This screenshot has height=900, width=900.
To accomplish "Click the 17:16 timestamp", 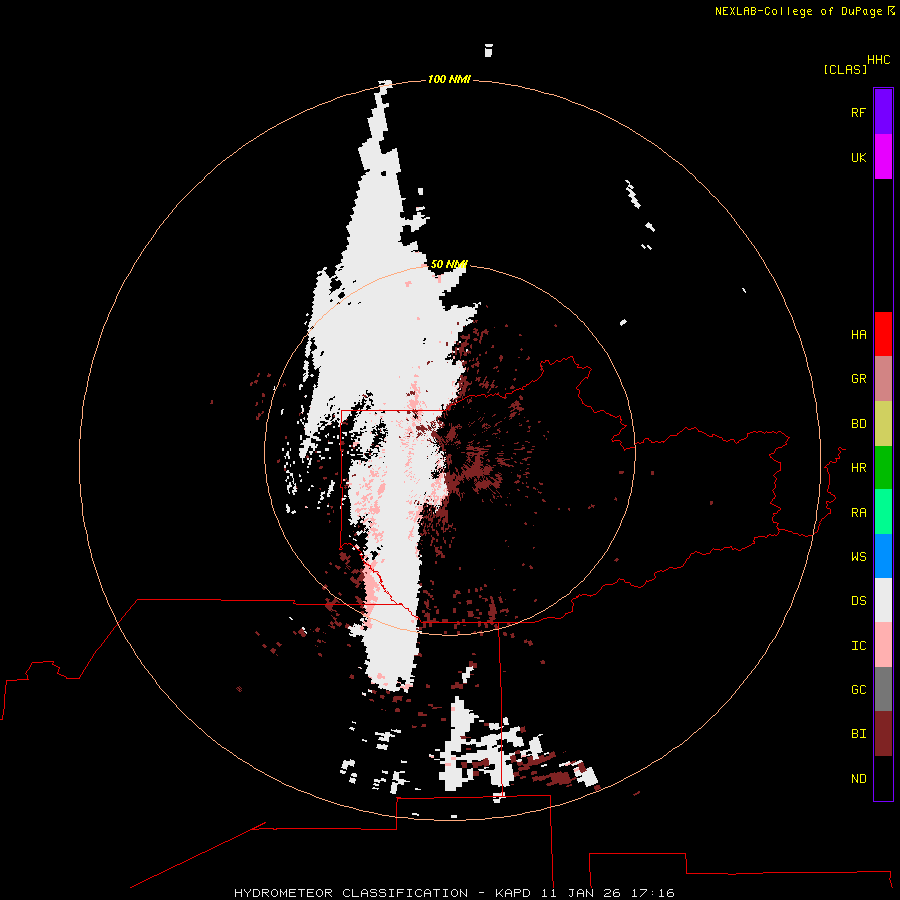I will 652,893.
